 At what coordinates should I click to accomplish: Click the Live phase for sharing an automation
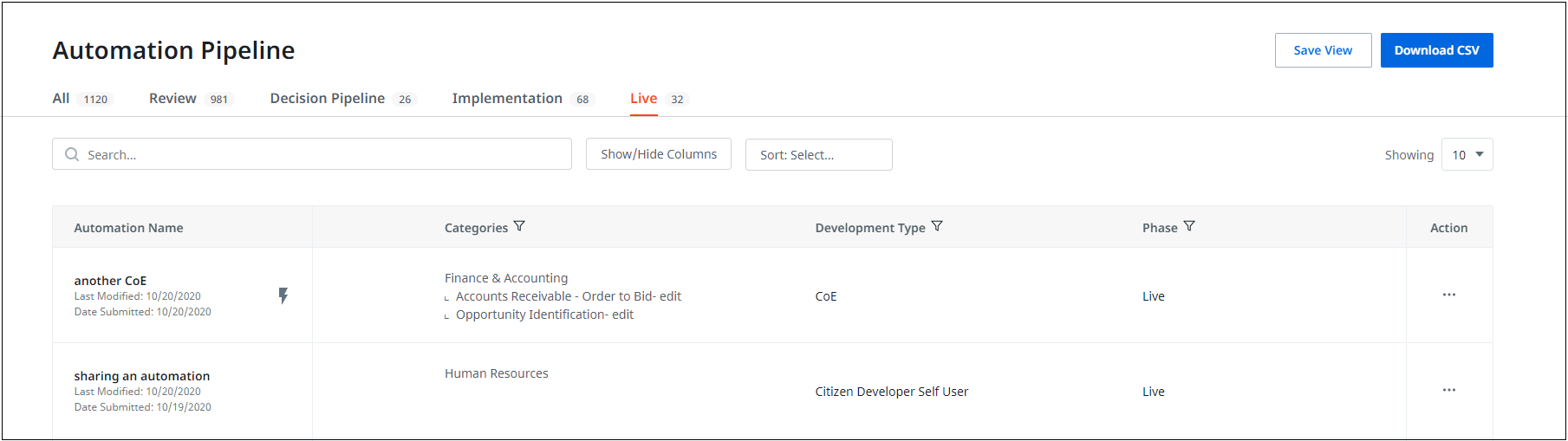click(x=1154, y=392)
